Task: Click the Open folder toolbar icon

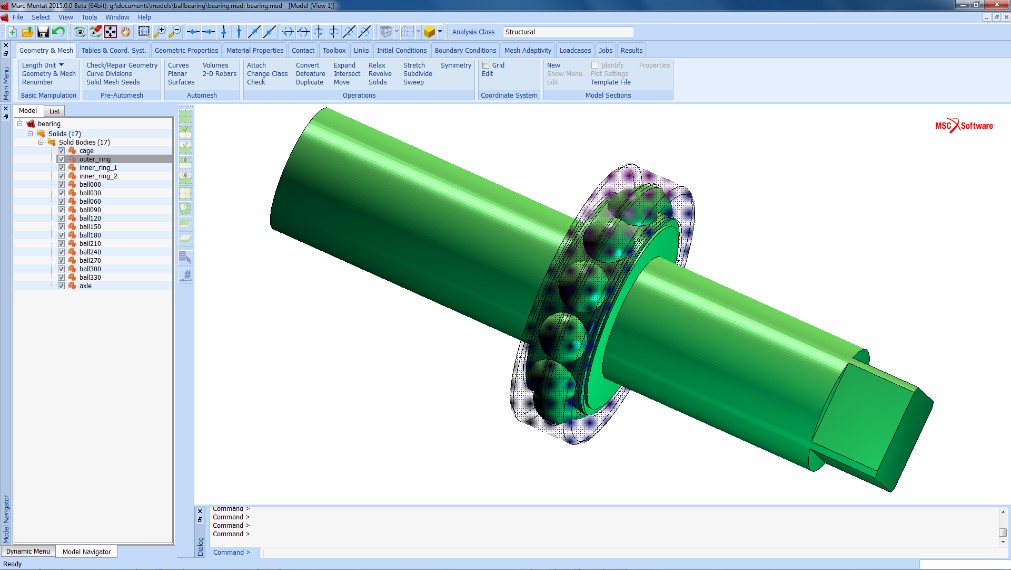Action: point(27,32)
